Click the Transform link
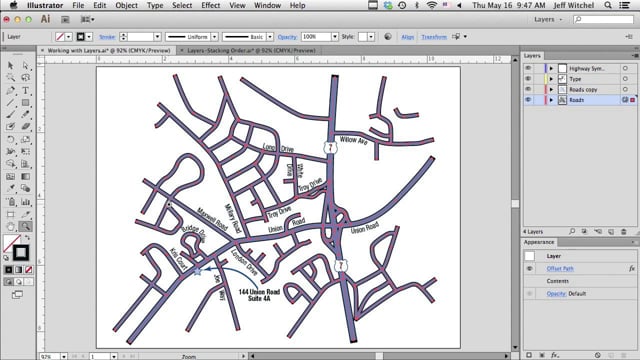This screenshot has height=360, width=640. (x=434, y=37)
